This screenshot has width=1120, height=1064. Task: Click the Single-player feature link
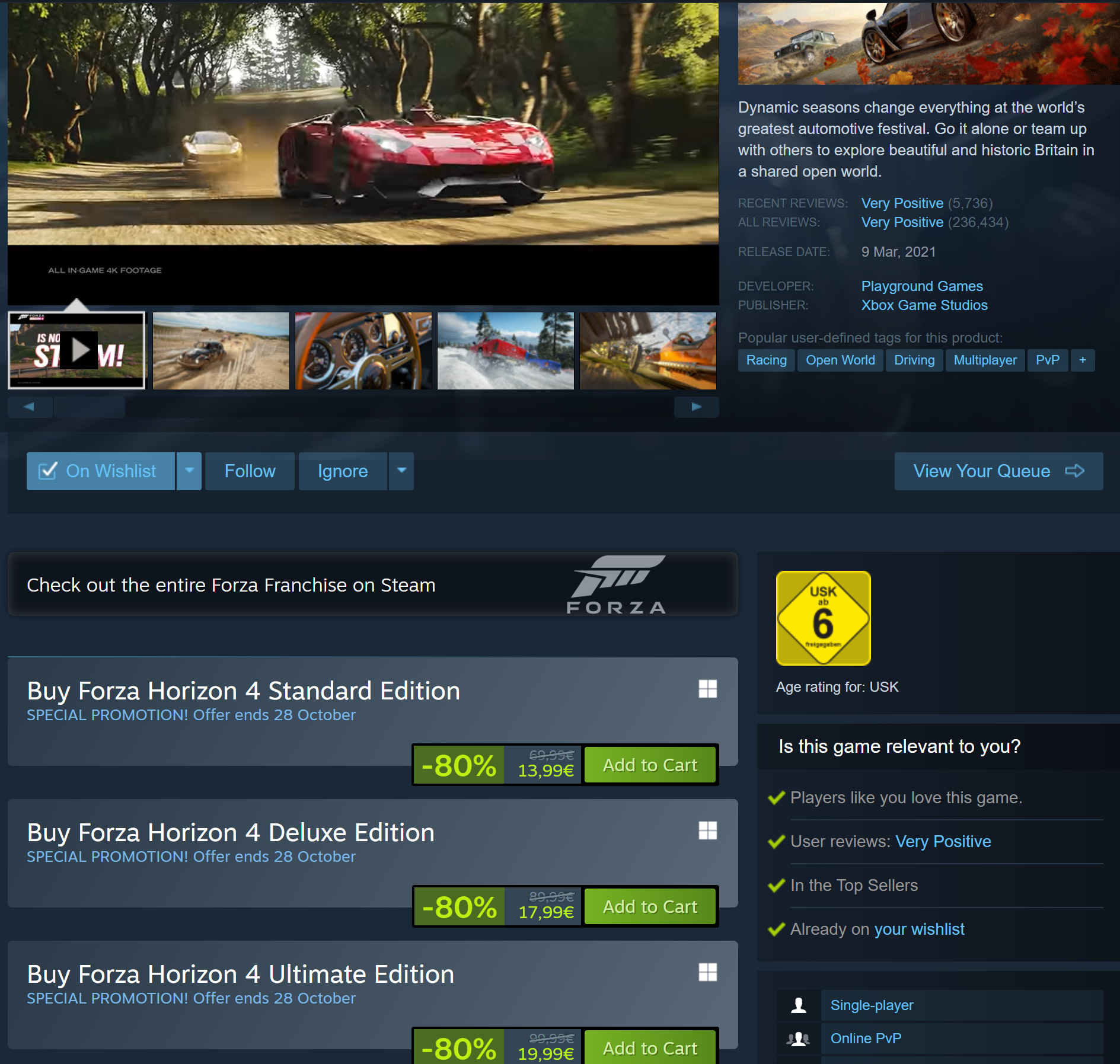pyautogui.click(x=872, y=1005)
